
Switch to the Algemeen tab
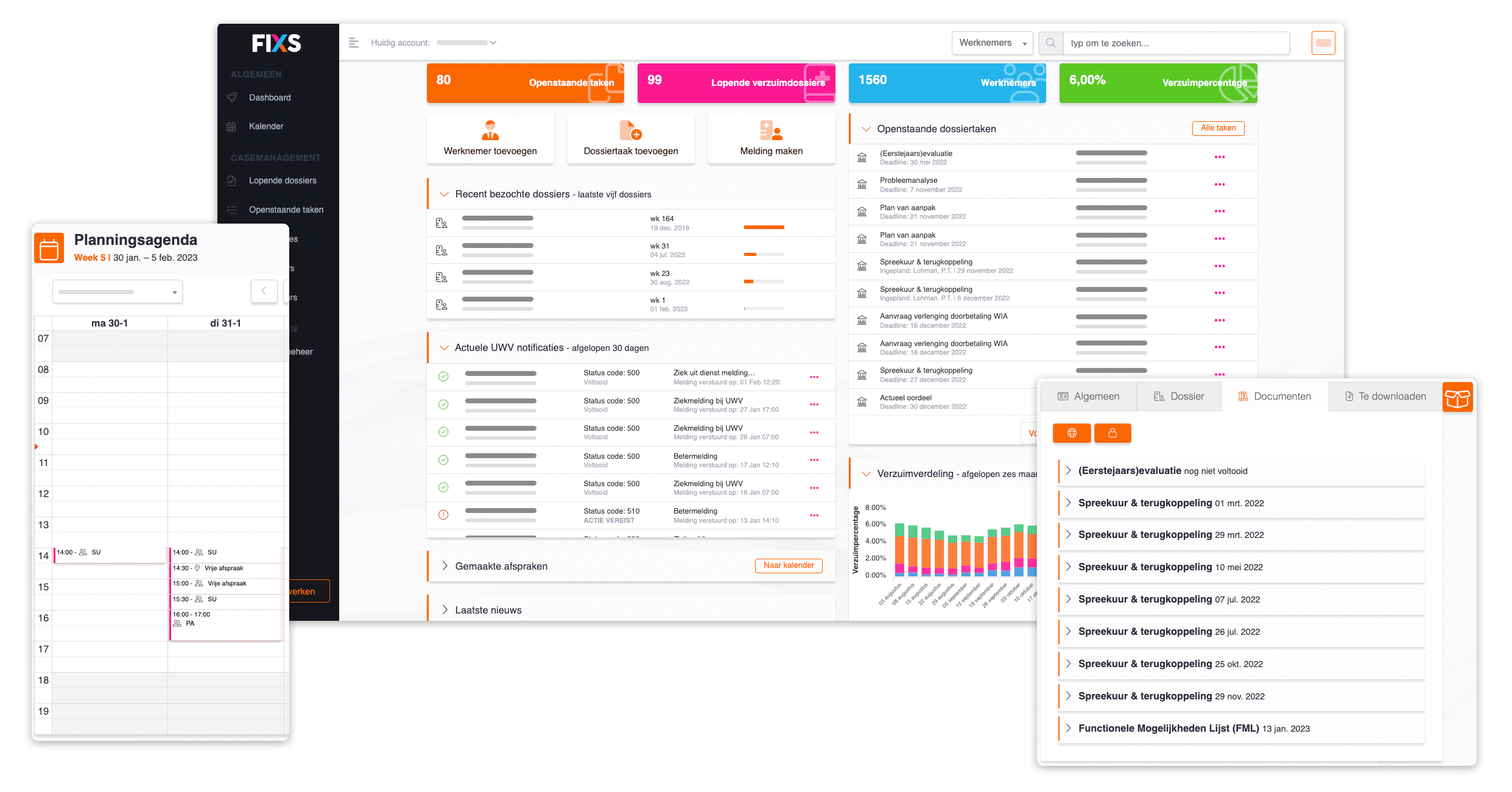(x=1089, y=397)
